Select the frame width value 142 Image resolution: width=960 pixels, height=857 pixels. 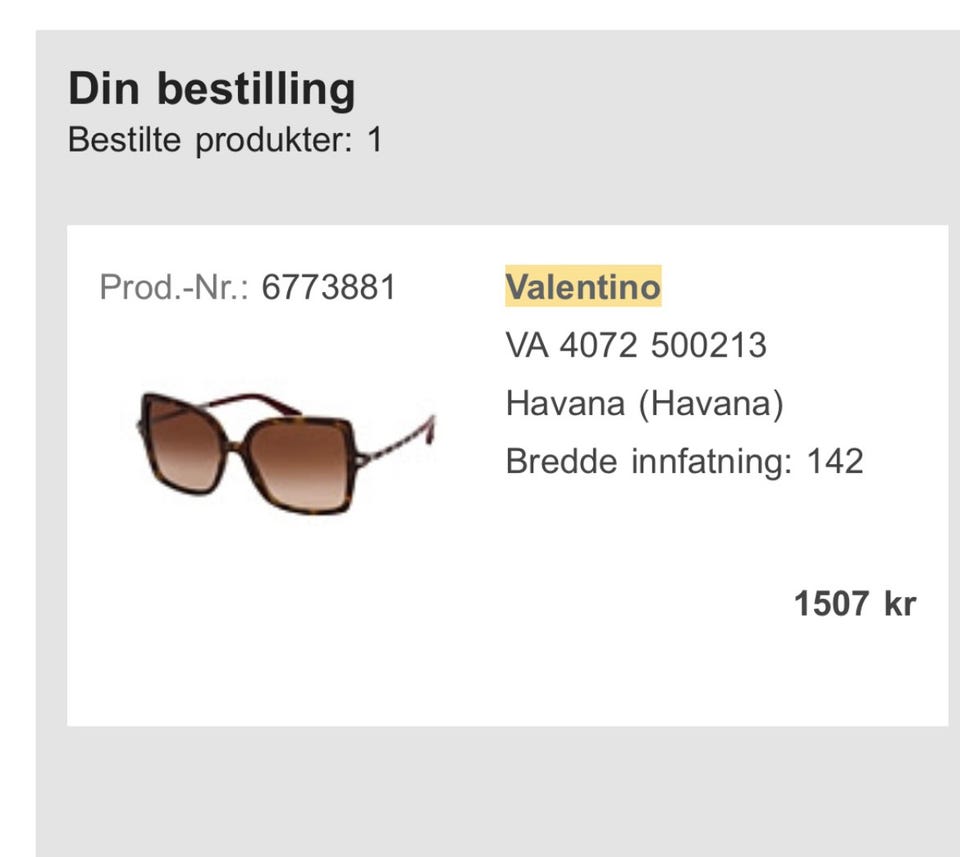835,462
